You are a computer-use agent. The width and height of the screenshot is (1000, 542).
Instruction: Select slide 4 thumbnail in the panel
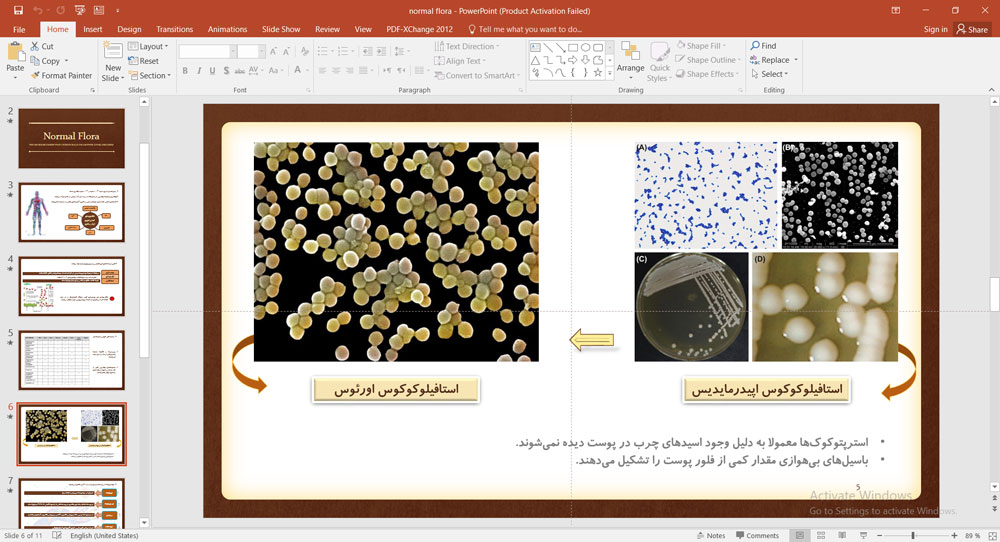(x=71, y=286)
